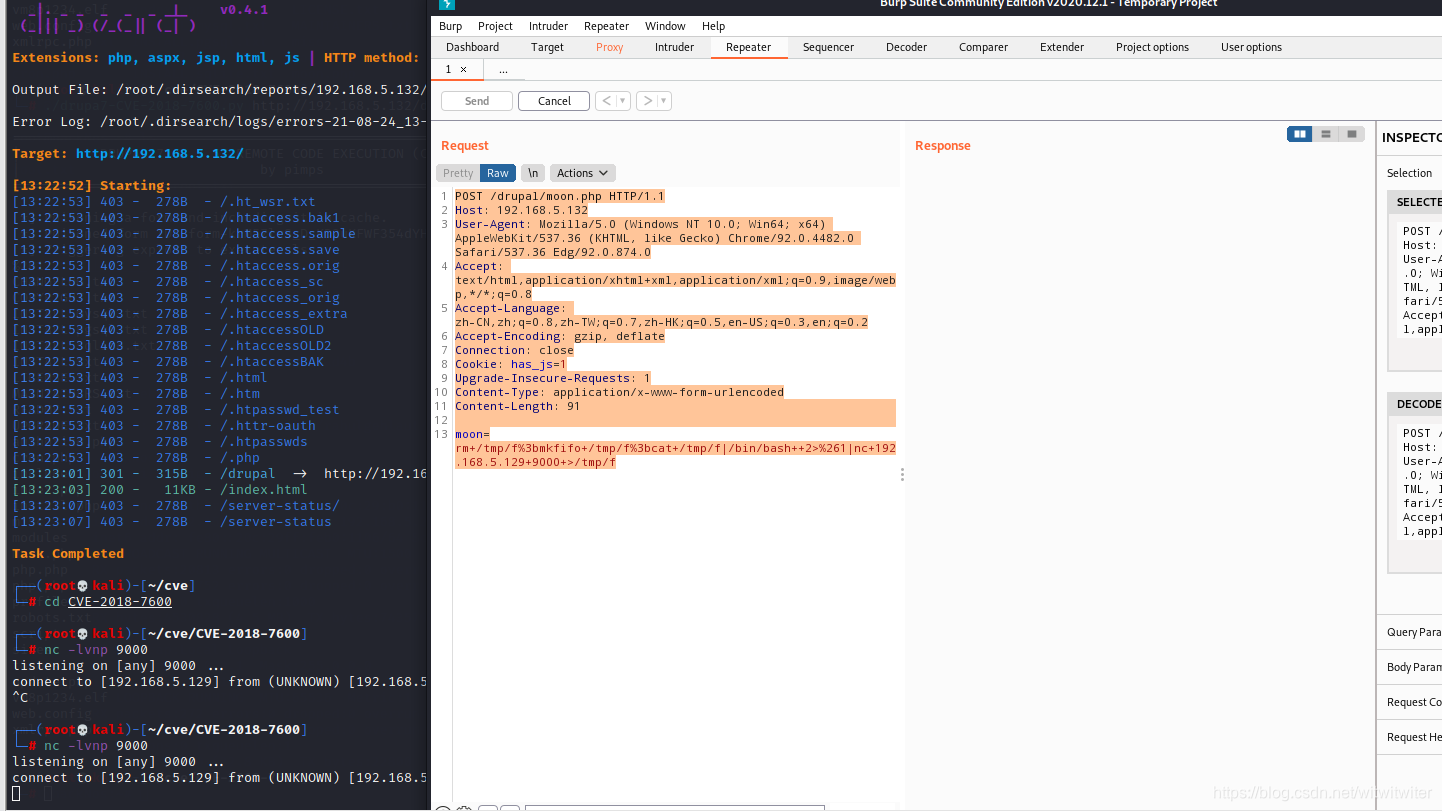Open the Intruder menu
1442x811 pixels.
(548, 26)
